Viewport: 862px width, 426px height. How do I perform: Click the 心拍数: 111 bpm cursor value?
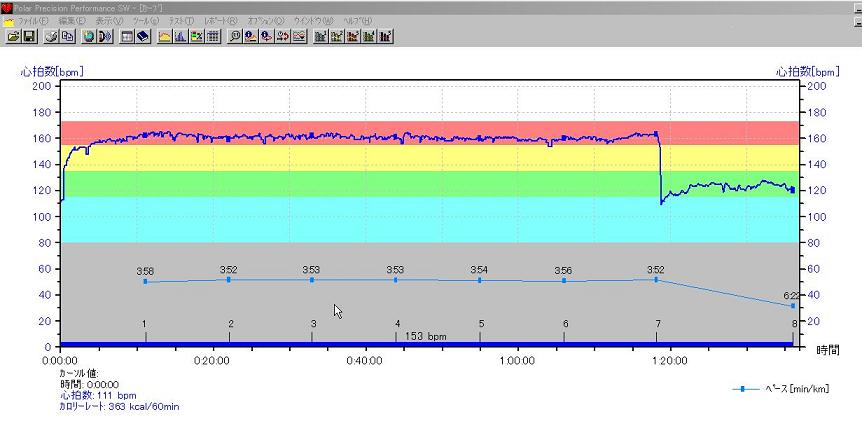coord(98,395)
